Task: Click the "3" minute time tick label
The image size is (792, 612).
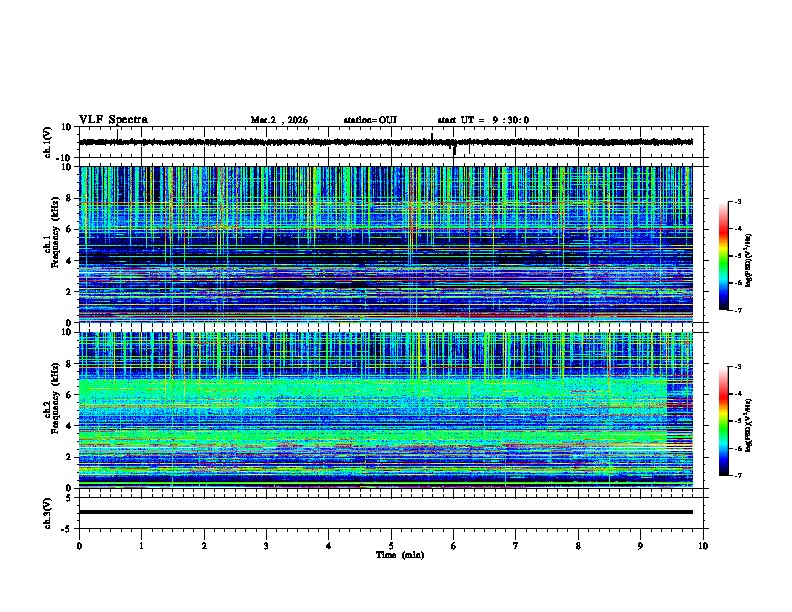Action: tap(266, 546)
